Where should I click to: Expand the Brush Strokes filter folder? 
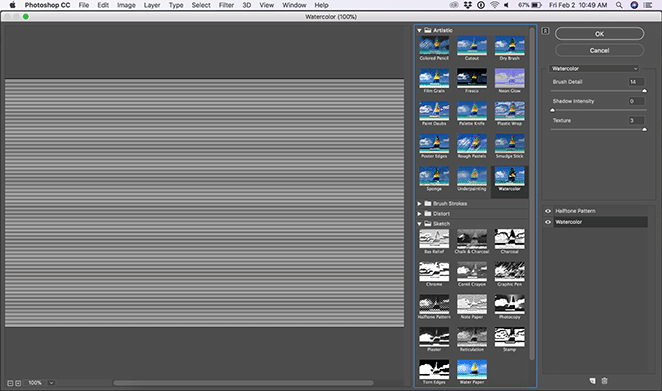419,204
